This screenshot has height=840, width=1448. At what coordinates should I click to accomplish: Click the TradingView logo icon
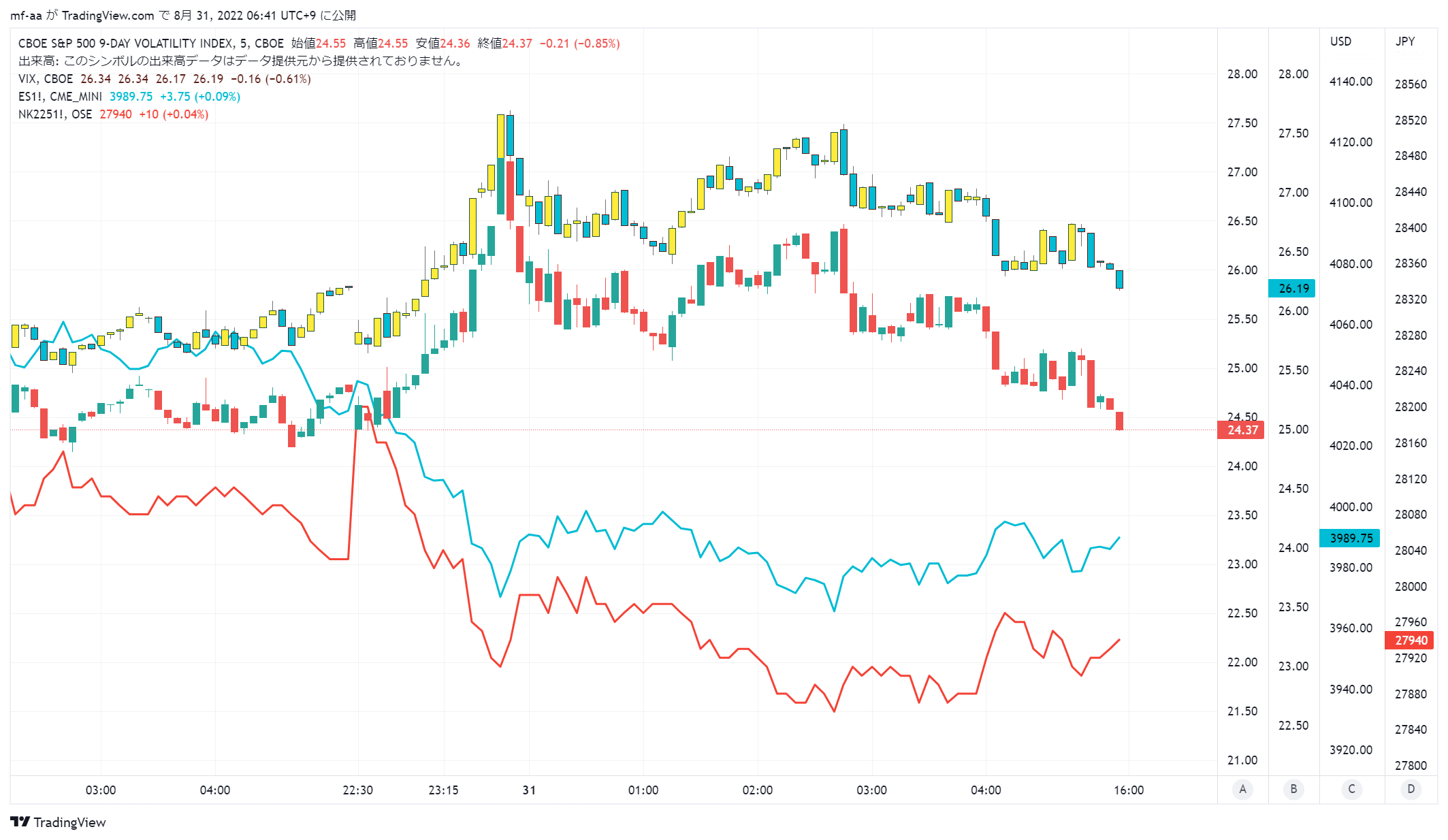tap(20, 822)
